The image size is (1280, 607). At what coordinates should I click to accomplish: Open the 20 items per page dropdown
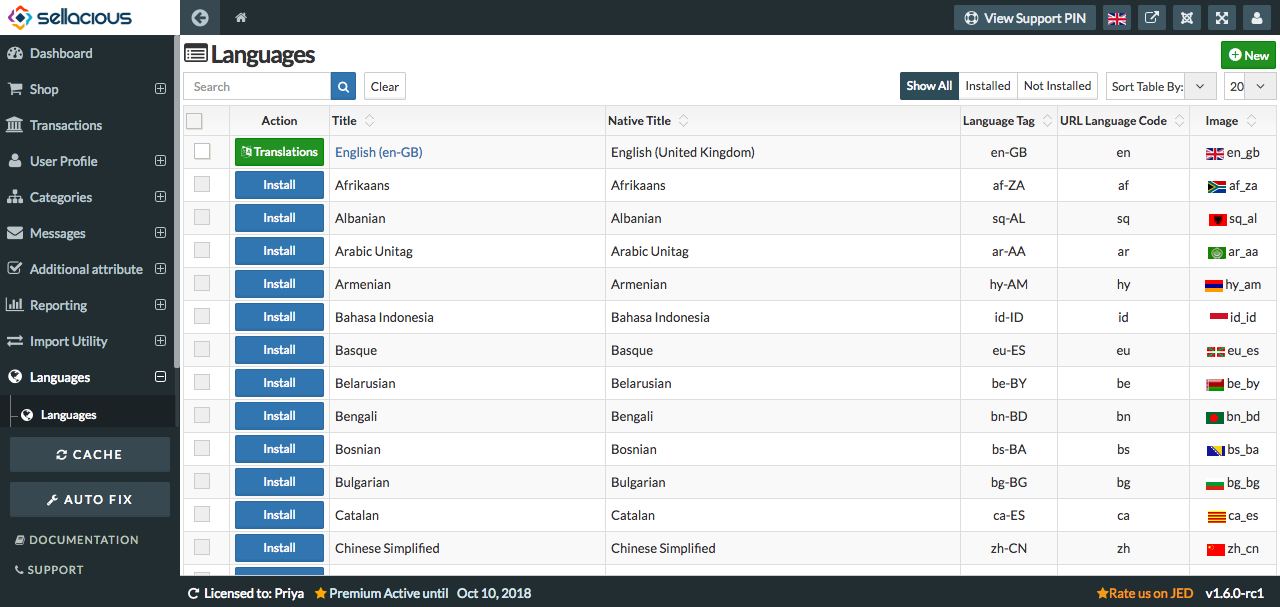(1250, 86)
